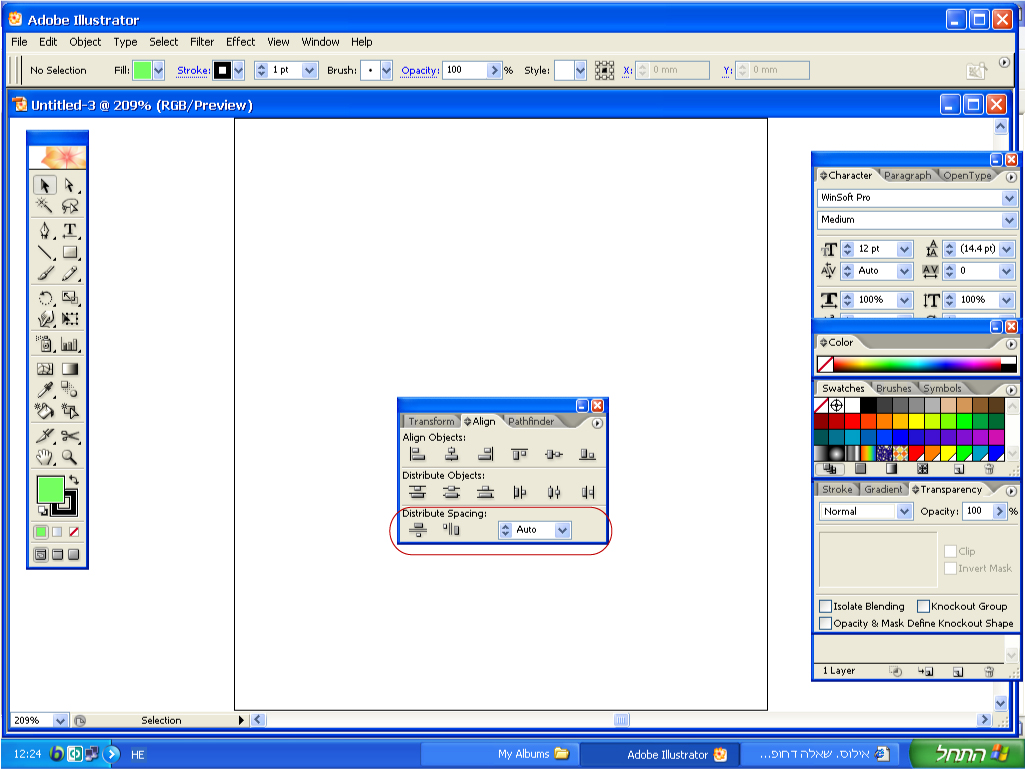Open the Distribute Spacing Auto dropdown
The width and height of the screenshot is (1025, 769).
coord(562,530)
